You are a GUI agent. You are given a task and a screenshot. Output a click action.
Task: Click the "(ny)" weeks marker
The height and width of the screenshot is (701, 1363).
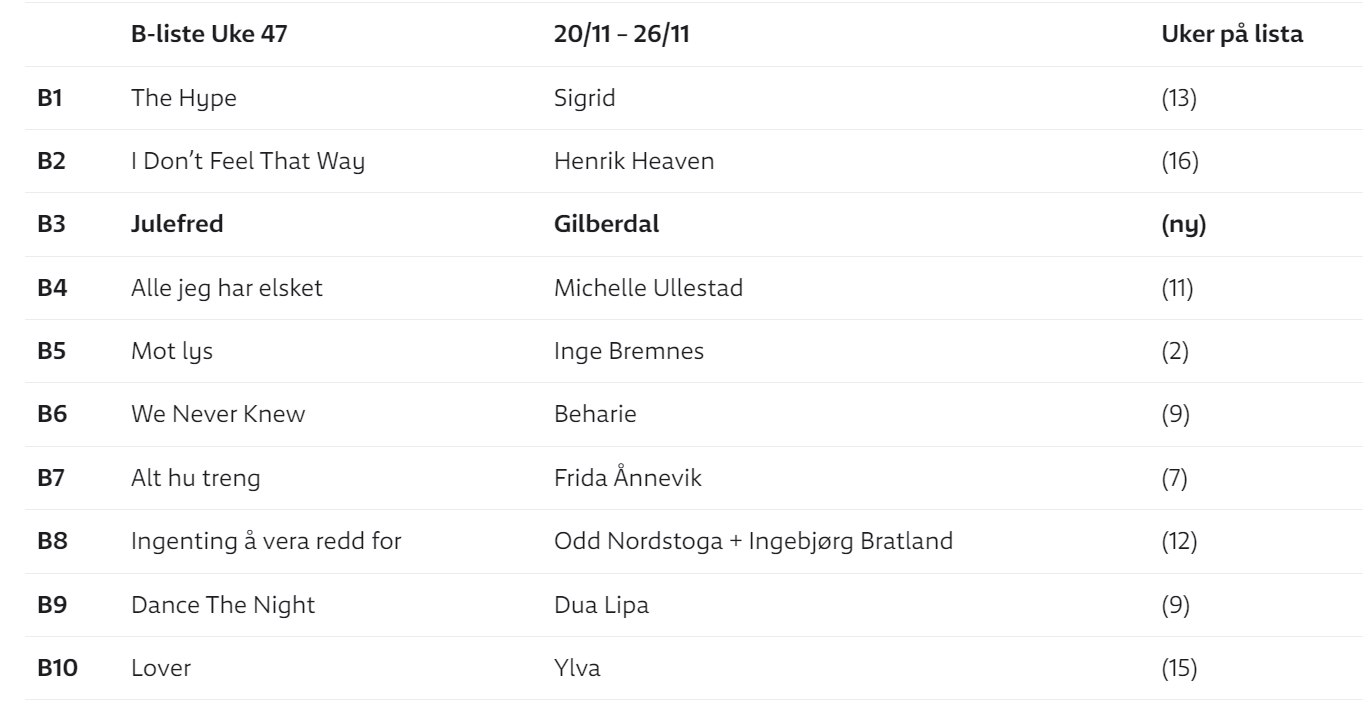pos(1183,224)
